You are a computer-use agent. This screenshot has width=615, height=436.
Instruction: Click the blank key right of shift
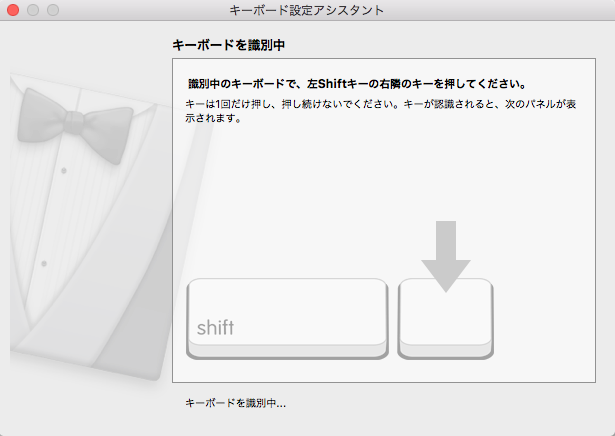click(x=446, y=319)
